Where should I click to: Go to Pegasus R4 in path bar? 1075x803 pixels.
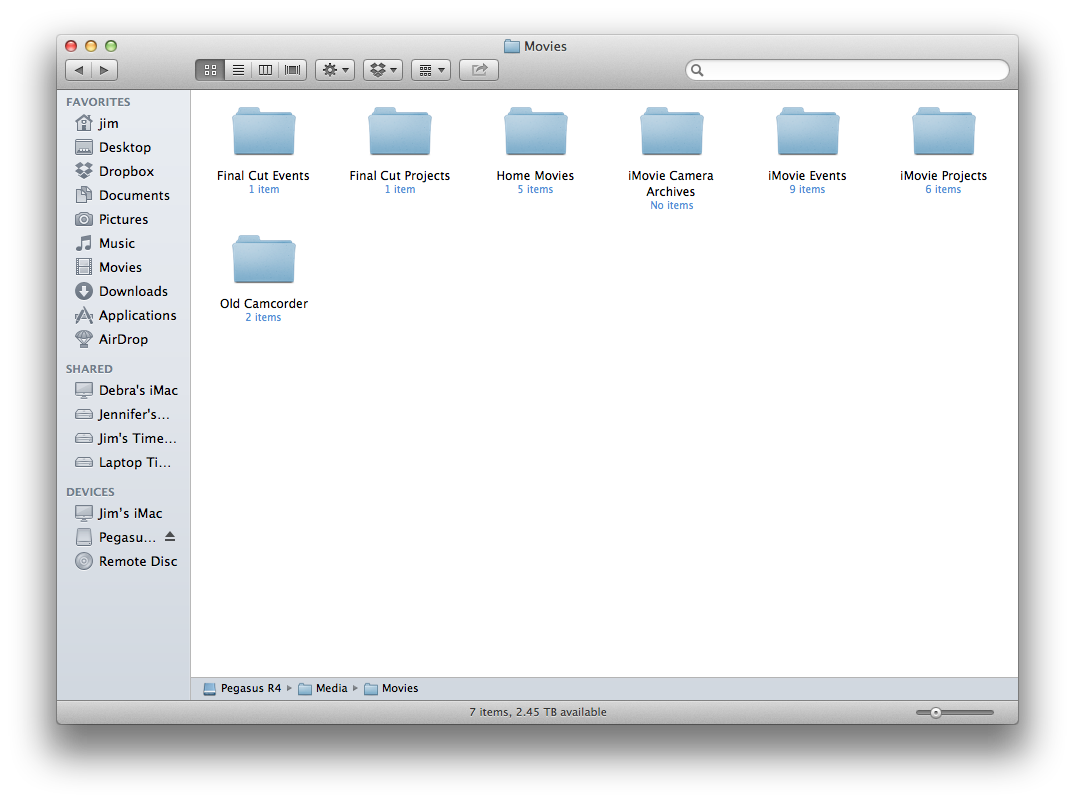(x=242, y=688)
